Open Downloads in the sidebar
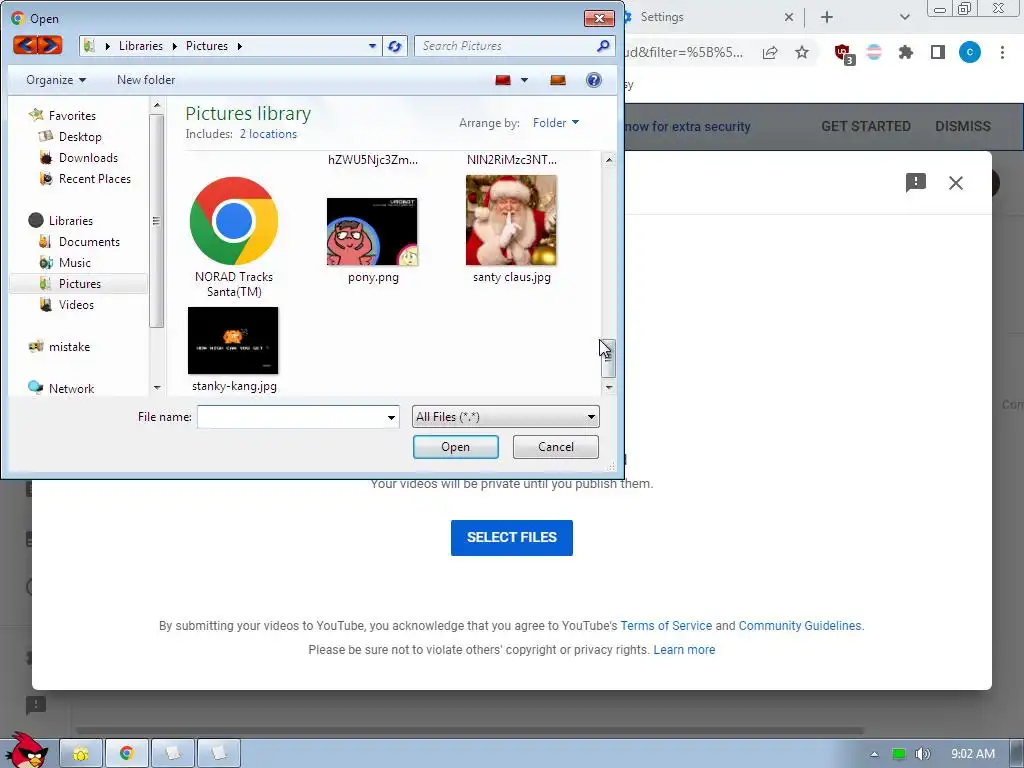The image size is (1024, 768). pyautogui.click(x=88, y=157)
